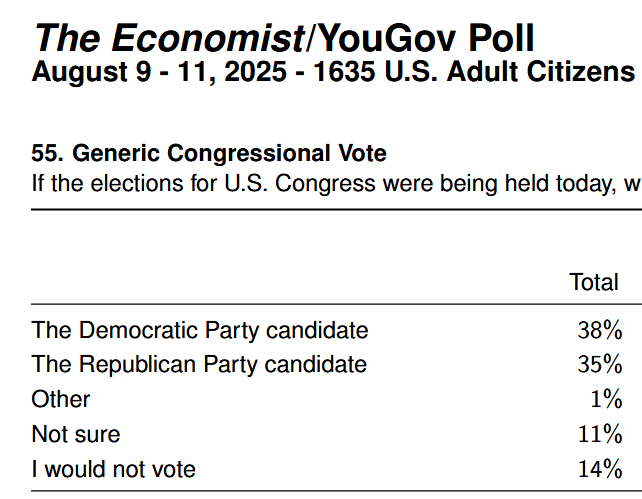Click the 'YouGov Poll' heading text
This screenshot has height=499, width=642.
425,39
